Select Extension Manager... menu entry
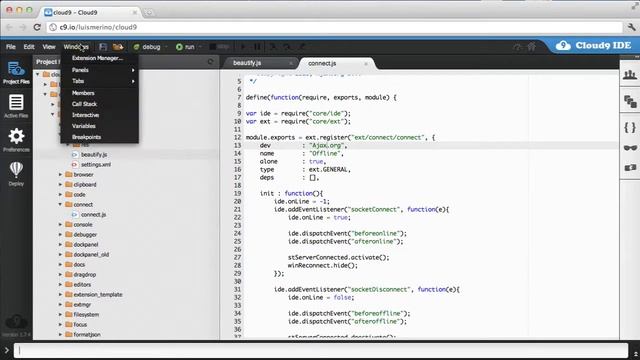This screenshot has width=640, height=360. [x=100, y=58]
